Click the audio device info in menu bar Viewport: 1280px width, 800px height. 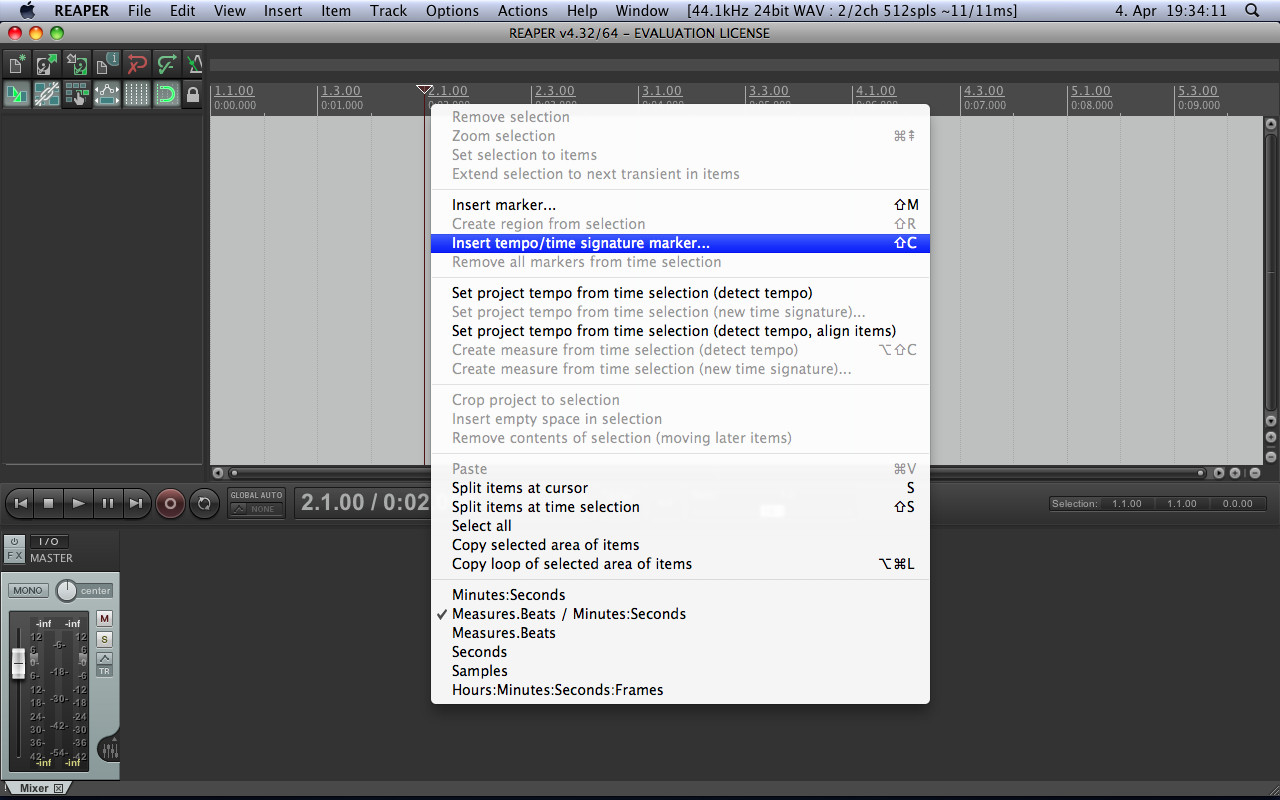tap(852, 11)
